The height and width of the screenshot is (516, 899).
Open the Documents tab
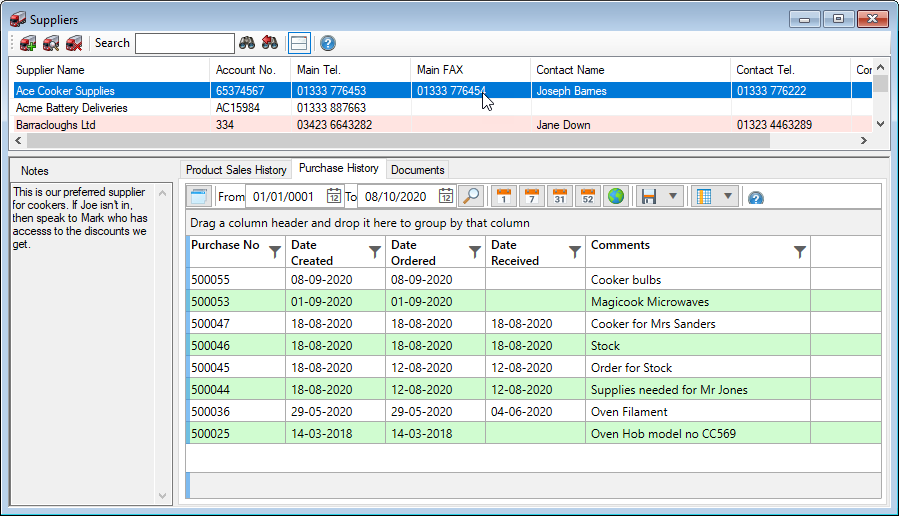418,170
